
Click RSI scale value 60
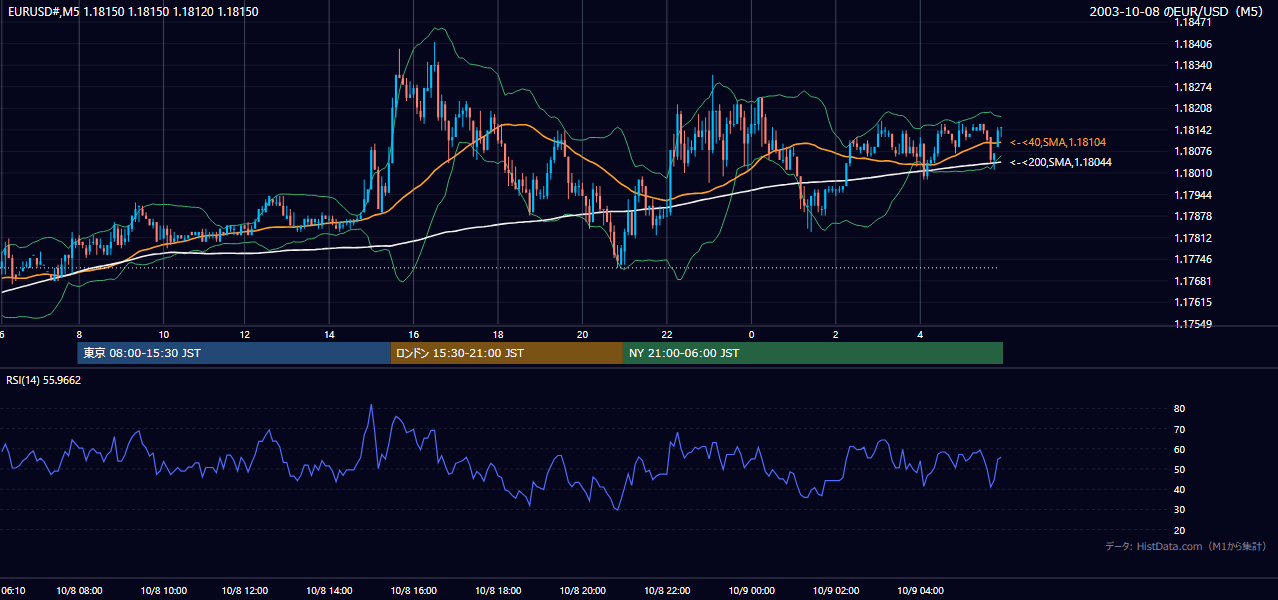click(x=1179, y=449)
